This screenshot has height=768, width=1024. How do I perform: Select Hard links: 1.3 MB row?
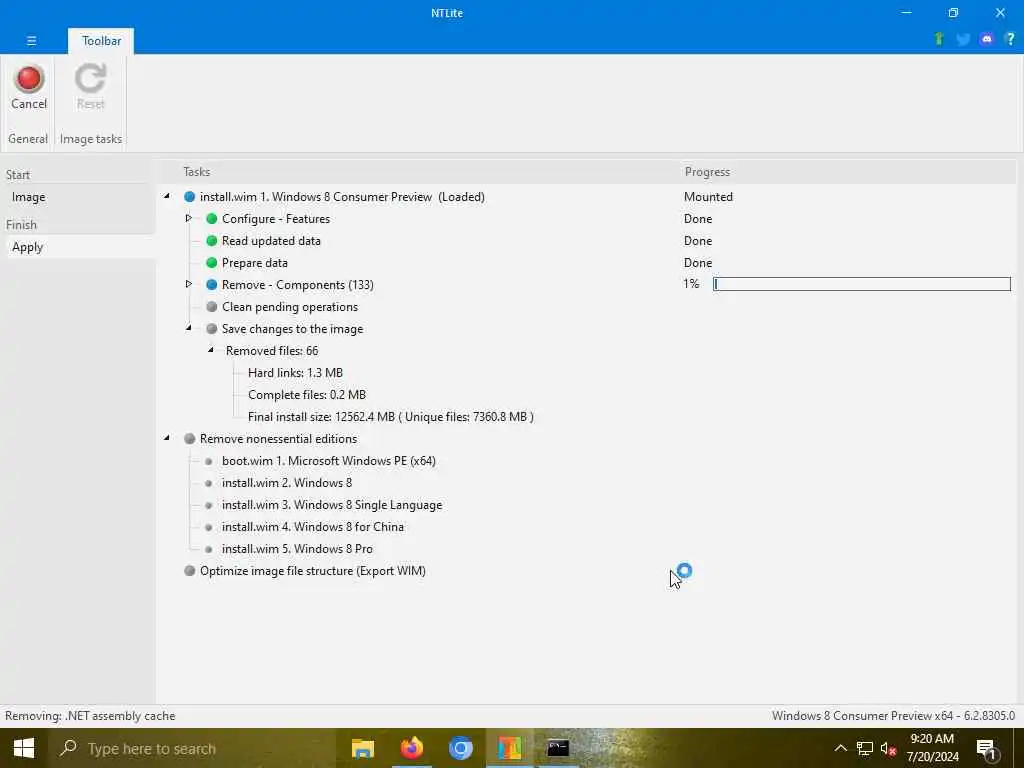(295, 373)
